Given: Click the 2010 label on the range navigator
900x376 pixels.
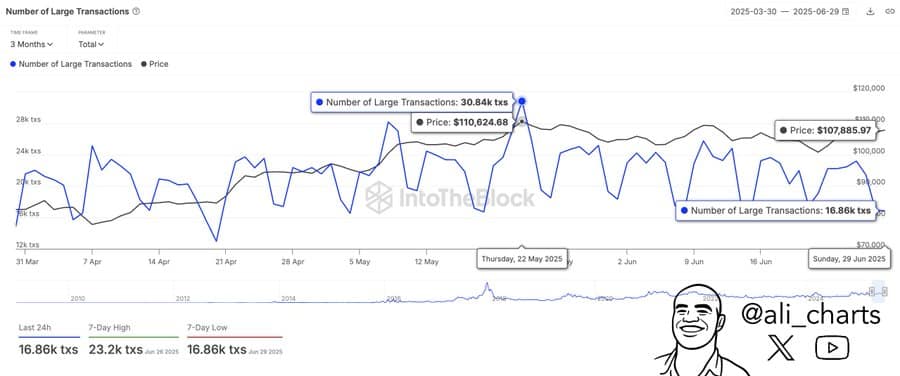Looking at the screenshot, I should coord(77,299).
